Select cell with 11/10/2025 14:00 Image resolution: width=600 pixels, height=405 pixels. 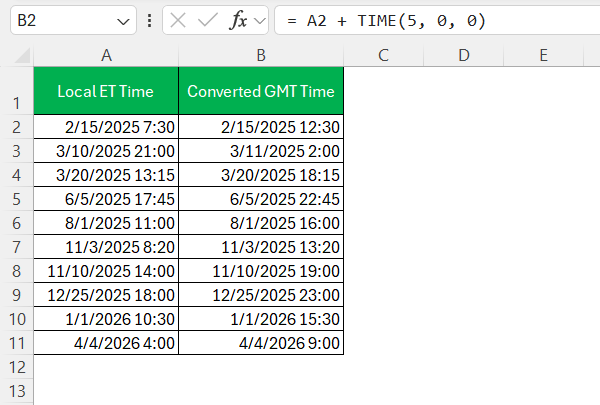[106, 271]
